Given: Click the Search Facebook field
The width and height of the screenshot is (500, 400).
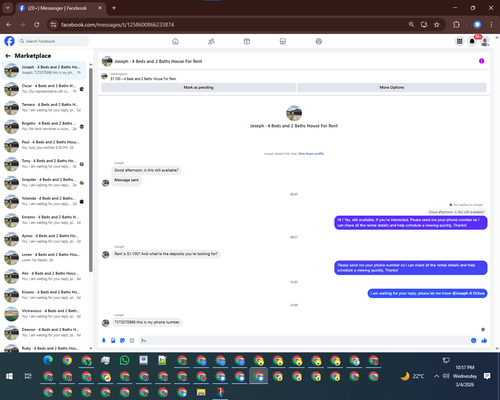Looking at the screenshot, I should click(53, 41).
